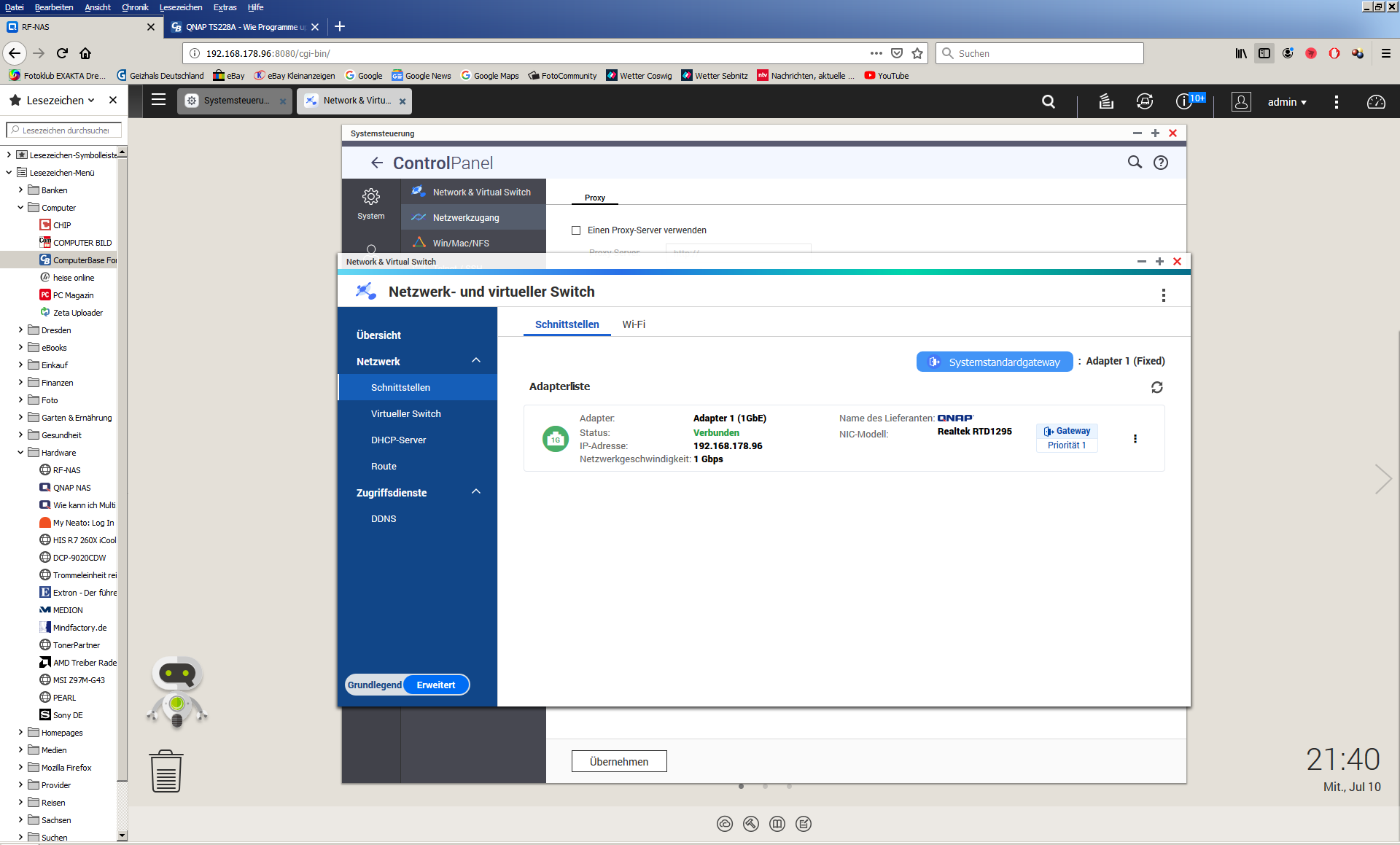Click the Übernehmen button
Screen dimensions: 1400x845
(x=618, y=761)
